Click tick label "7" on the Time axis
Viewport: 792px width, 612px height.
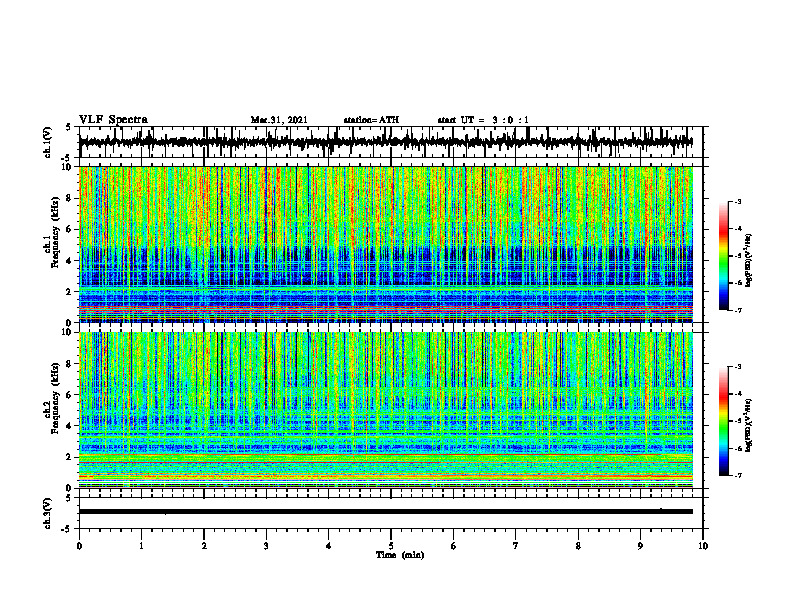coord(516,546)
